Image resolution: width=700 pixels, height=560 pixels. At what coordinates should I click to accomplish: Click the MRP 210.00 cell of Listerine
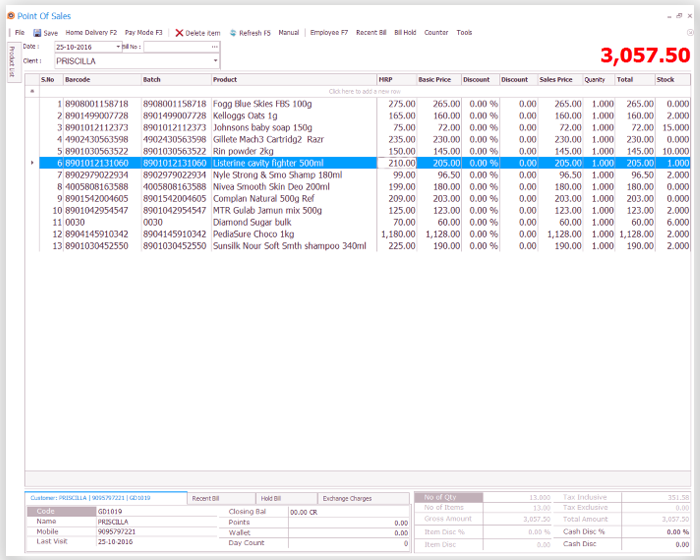[x=397, y=163]
